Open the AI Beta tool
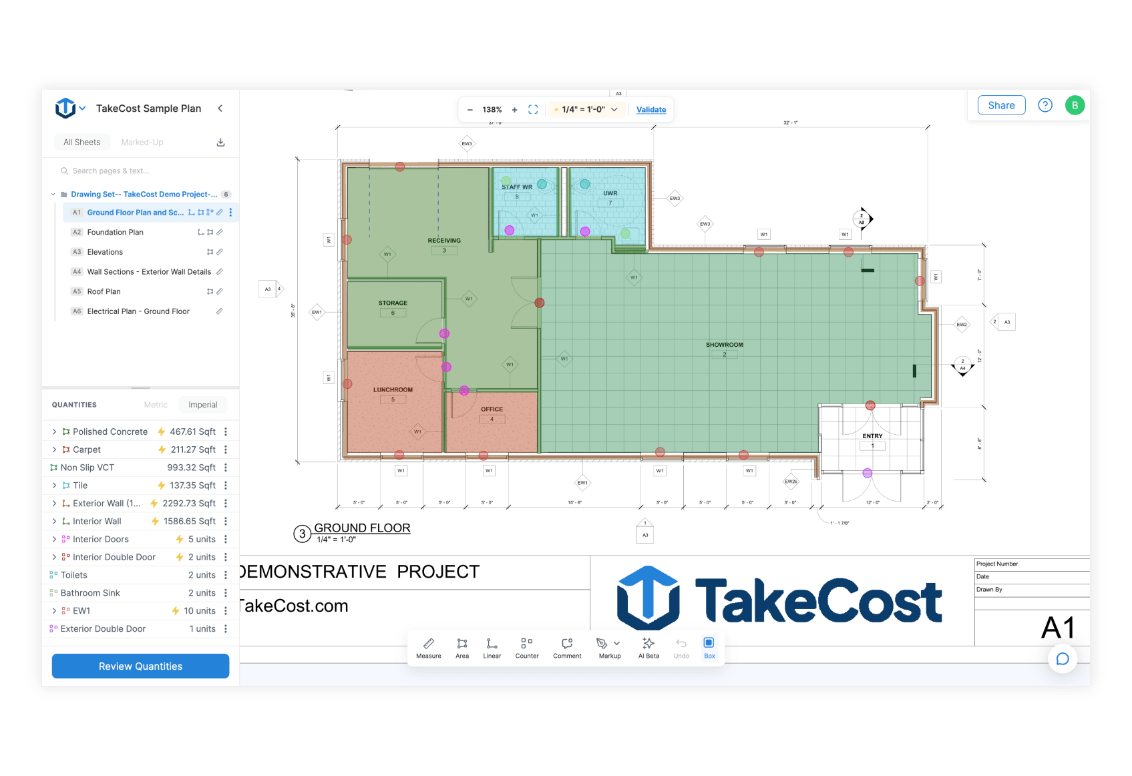This screenshot has height=776, width=1132. pyautogui.click(x=648, y=648)
